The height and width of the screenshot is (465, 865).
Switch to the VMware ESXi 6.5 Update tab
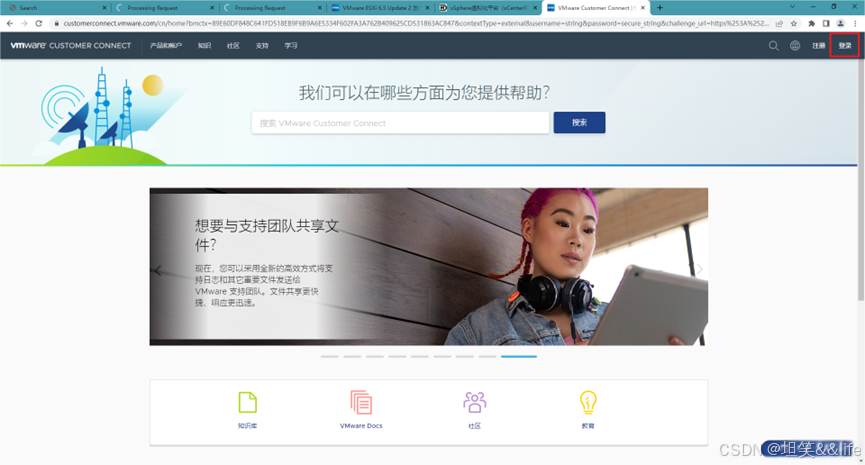coord(380,8)
